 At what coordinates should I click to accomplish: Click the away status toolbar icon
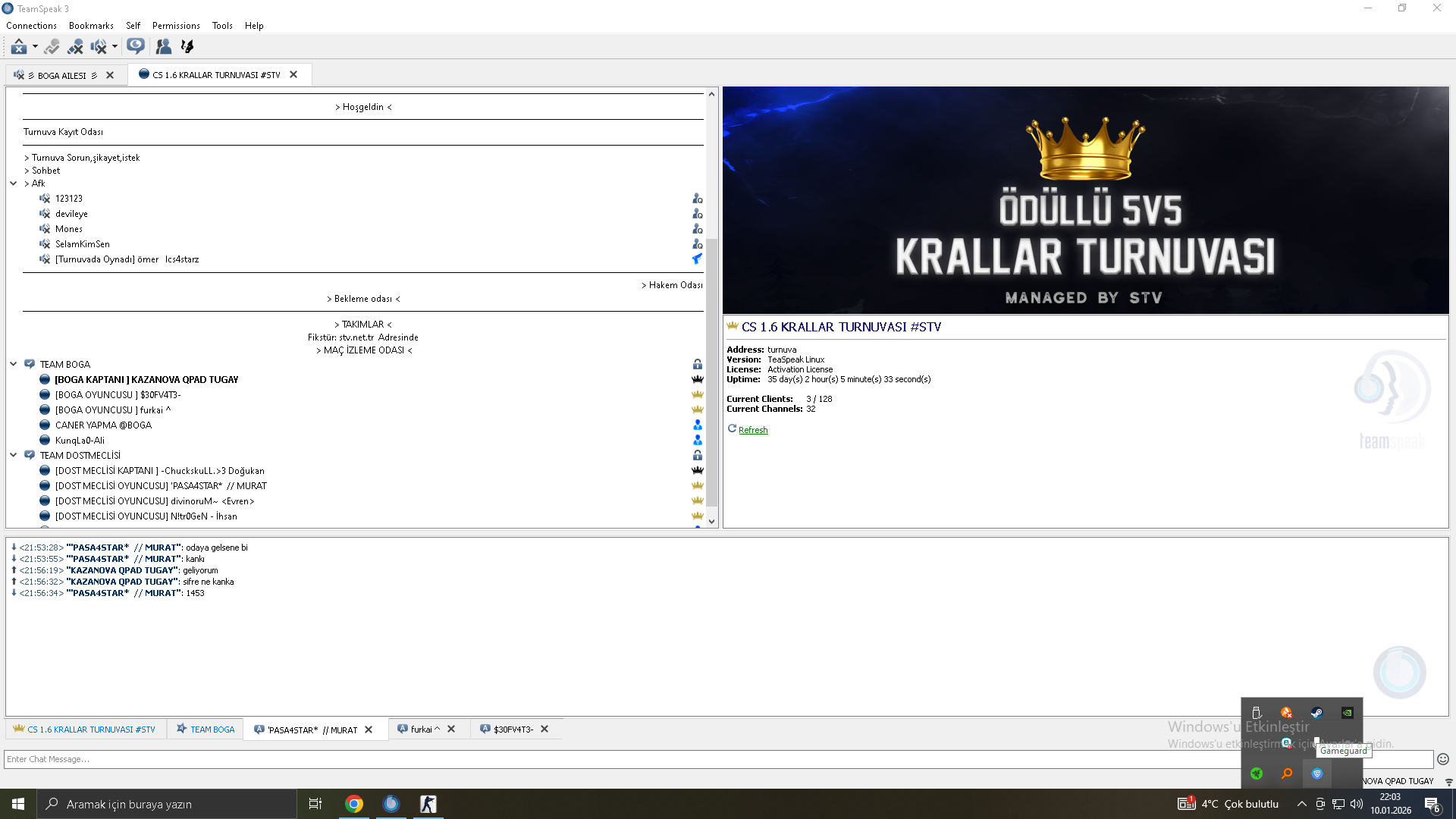click(x=19, y=47)
